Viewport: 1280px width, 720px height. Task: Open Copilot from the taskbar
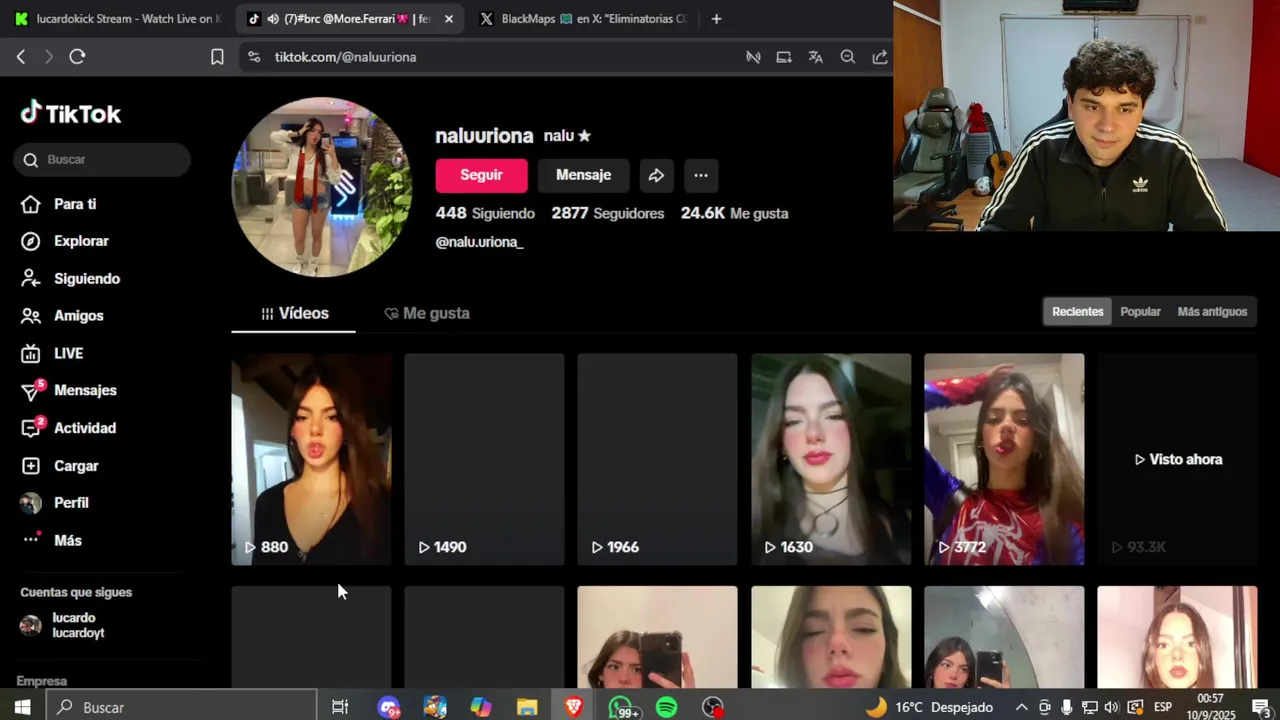click(x=481, y=707)
